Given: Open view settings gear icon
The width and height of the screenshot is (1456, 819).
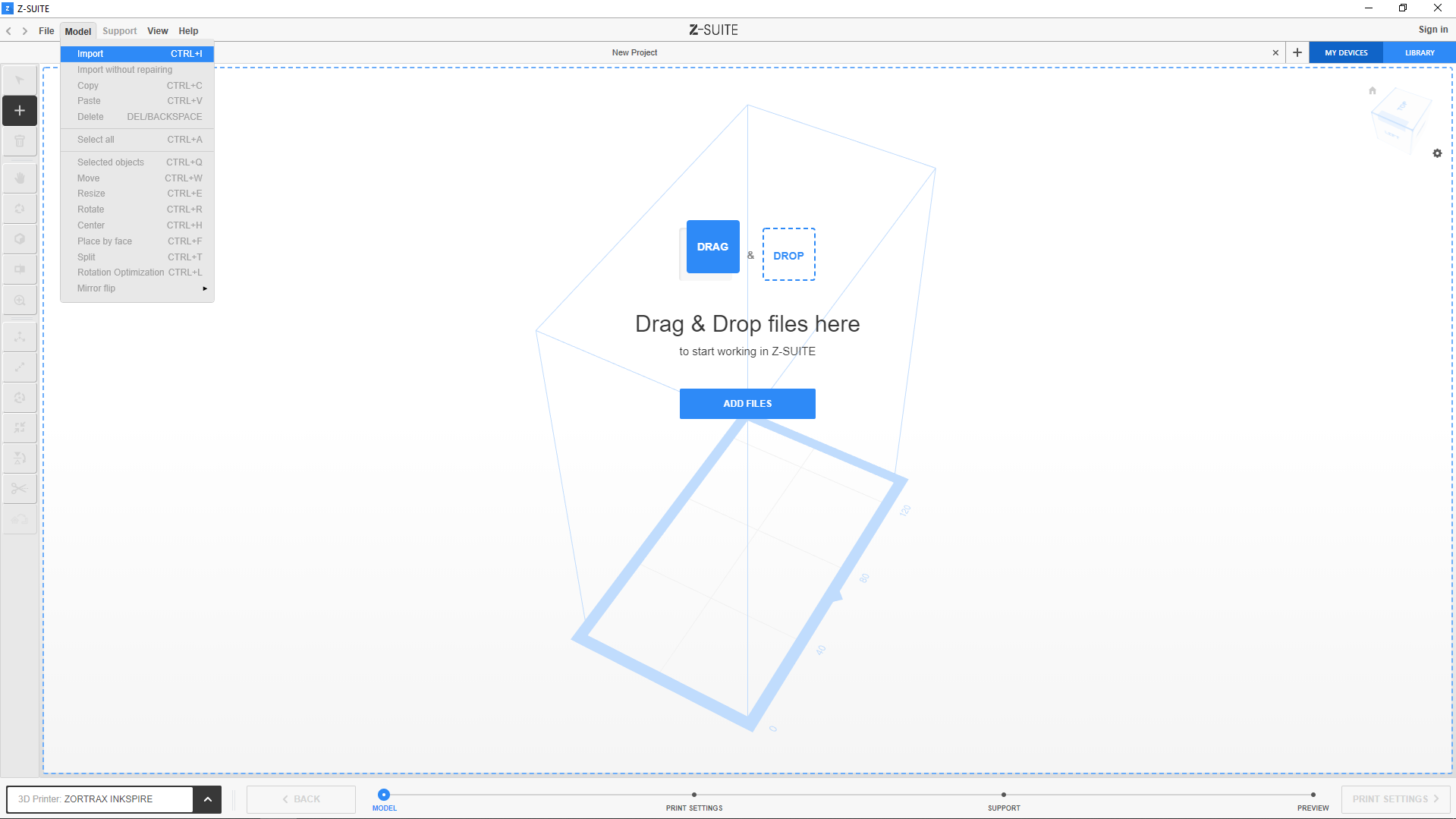Looking at the screenshot, I should coord(1437,153).
